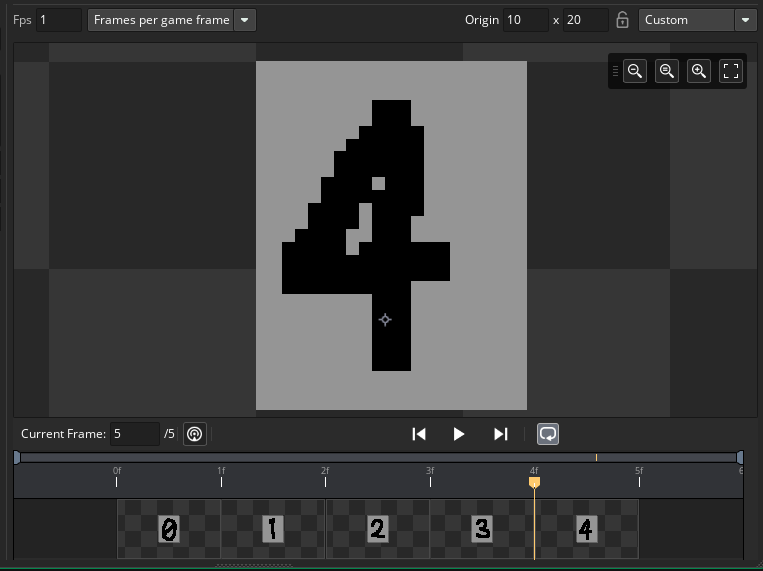Fit sprite preview to window
The image size is (763, 571).
tap(731, 71)
